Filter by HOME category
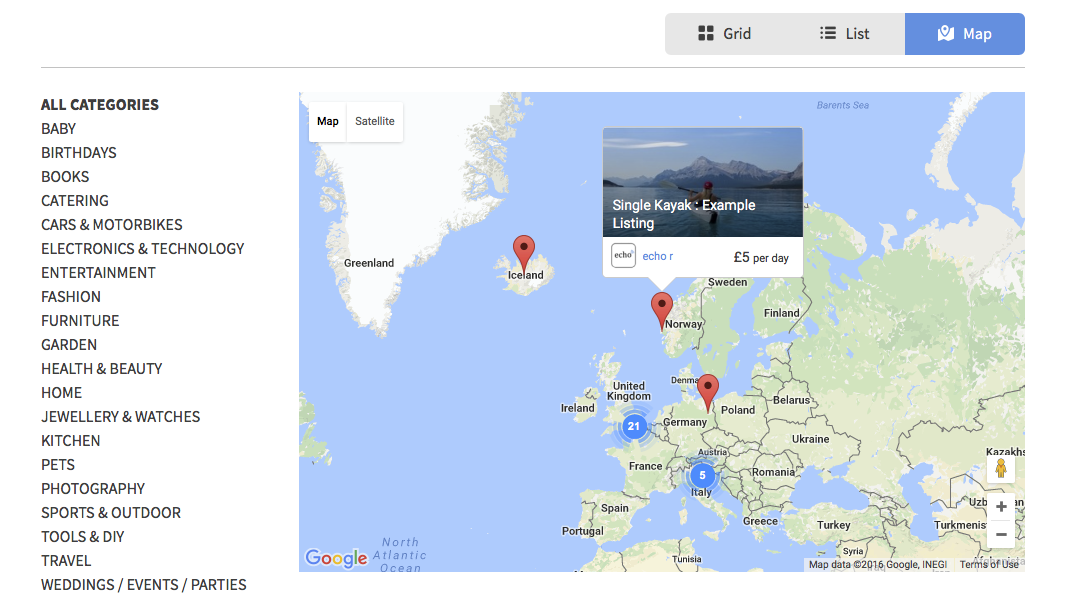The image size is (1075, 597). 61,393
